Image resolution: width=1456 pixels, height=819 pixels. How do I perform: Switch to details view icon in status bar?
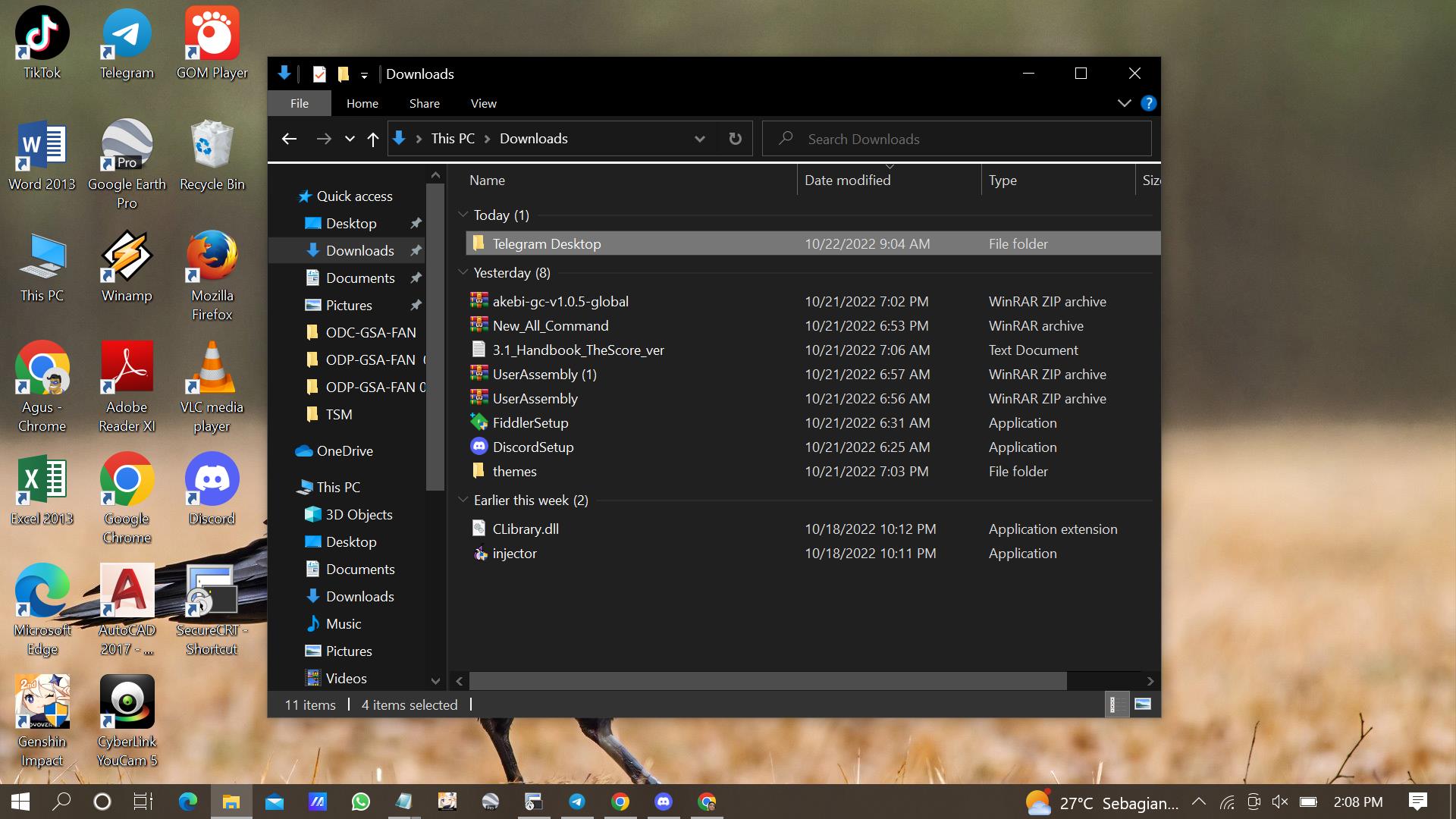(x=1115, y=704)
